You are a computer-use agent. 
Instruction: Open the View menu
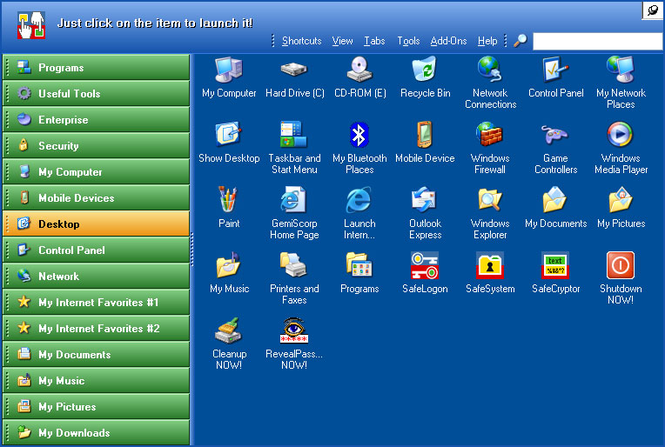[342, 41]
